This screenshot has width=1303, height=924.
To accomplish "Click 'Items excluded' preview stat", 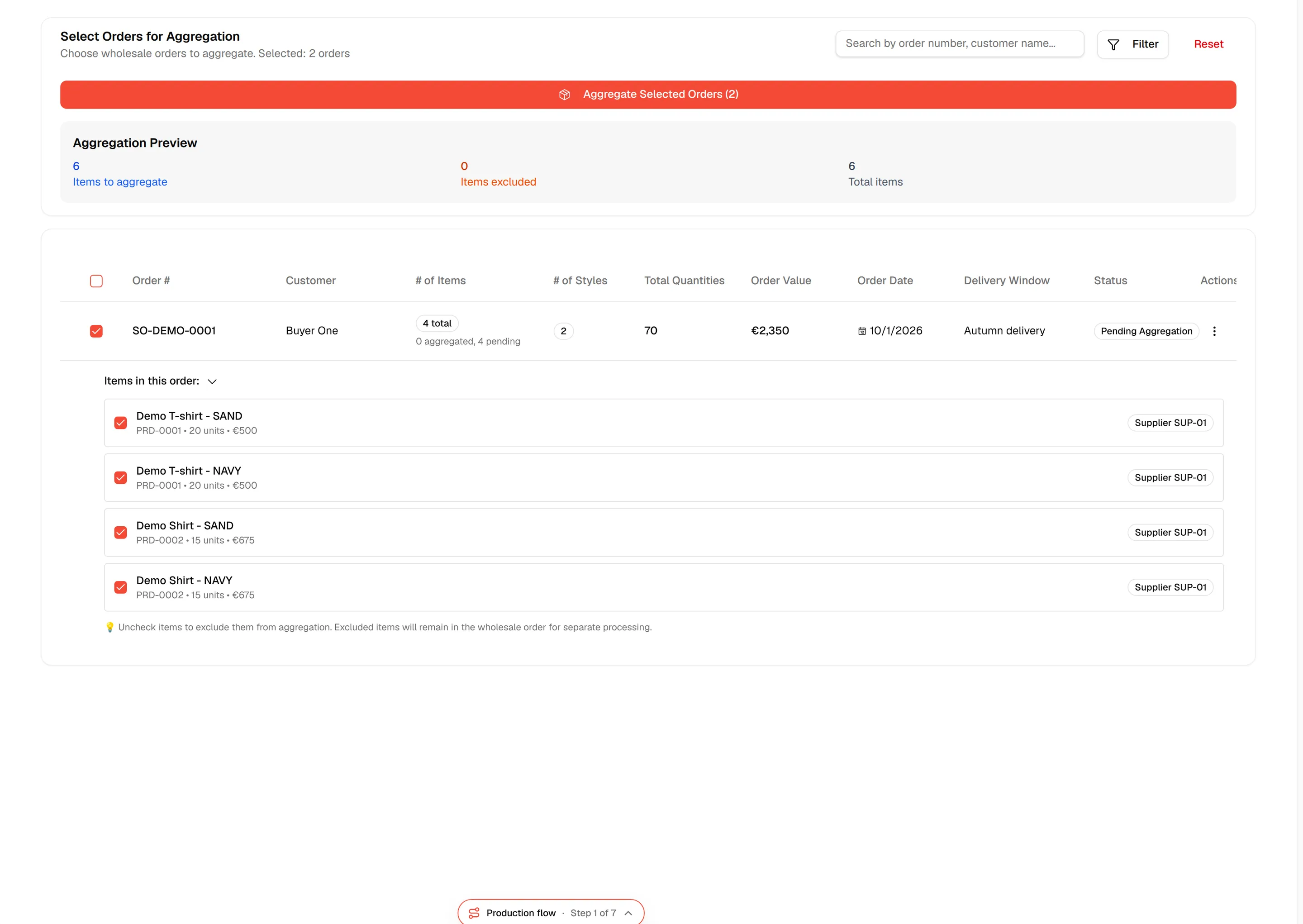I will 498,174.
